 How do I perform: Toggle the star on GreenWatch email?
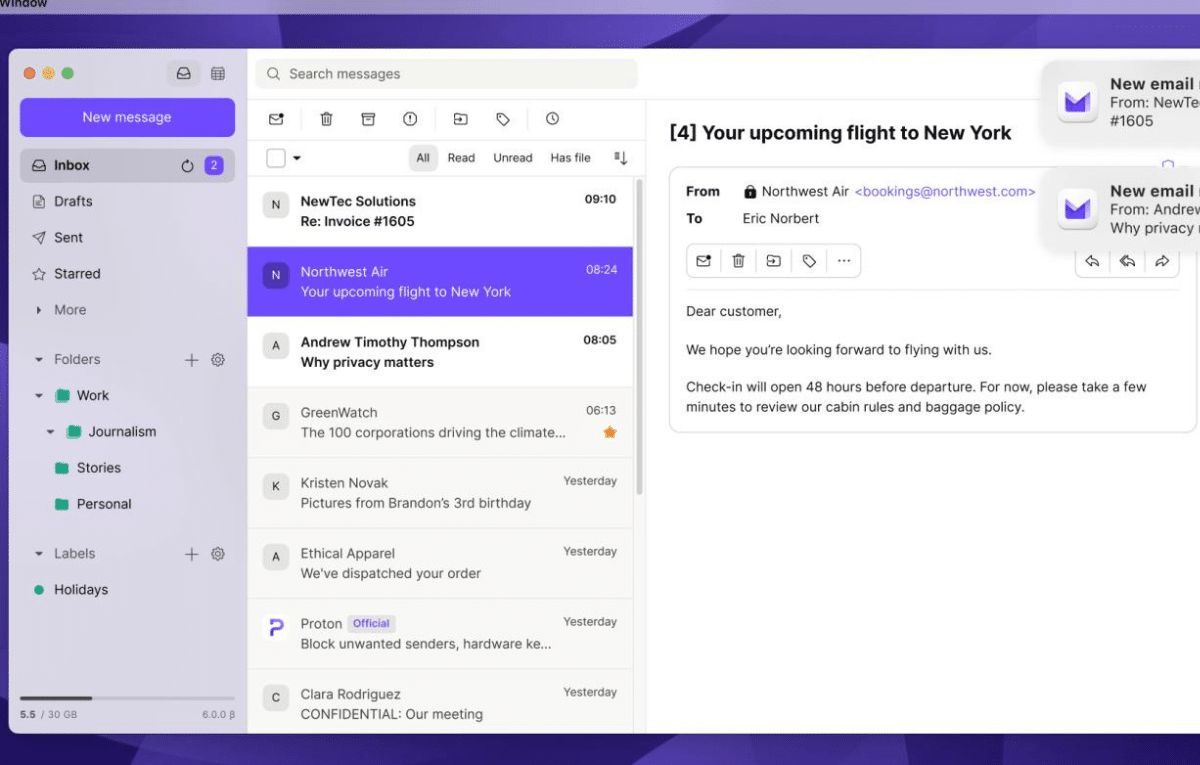coord(610,432)
